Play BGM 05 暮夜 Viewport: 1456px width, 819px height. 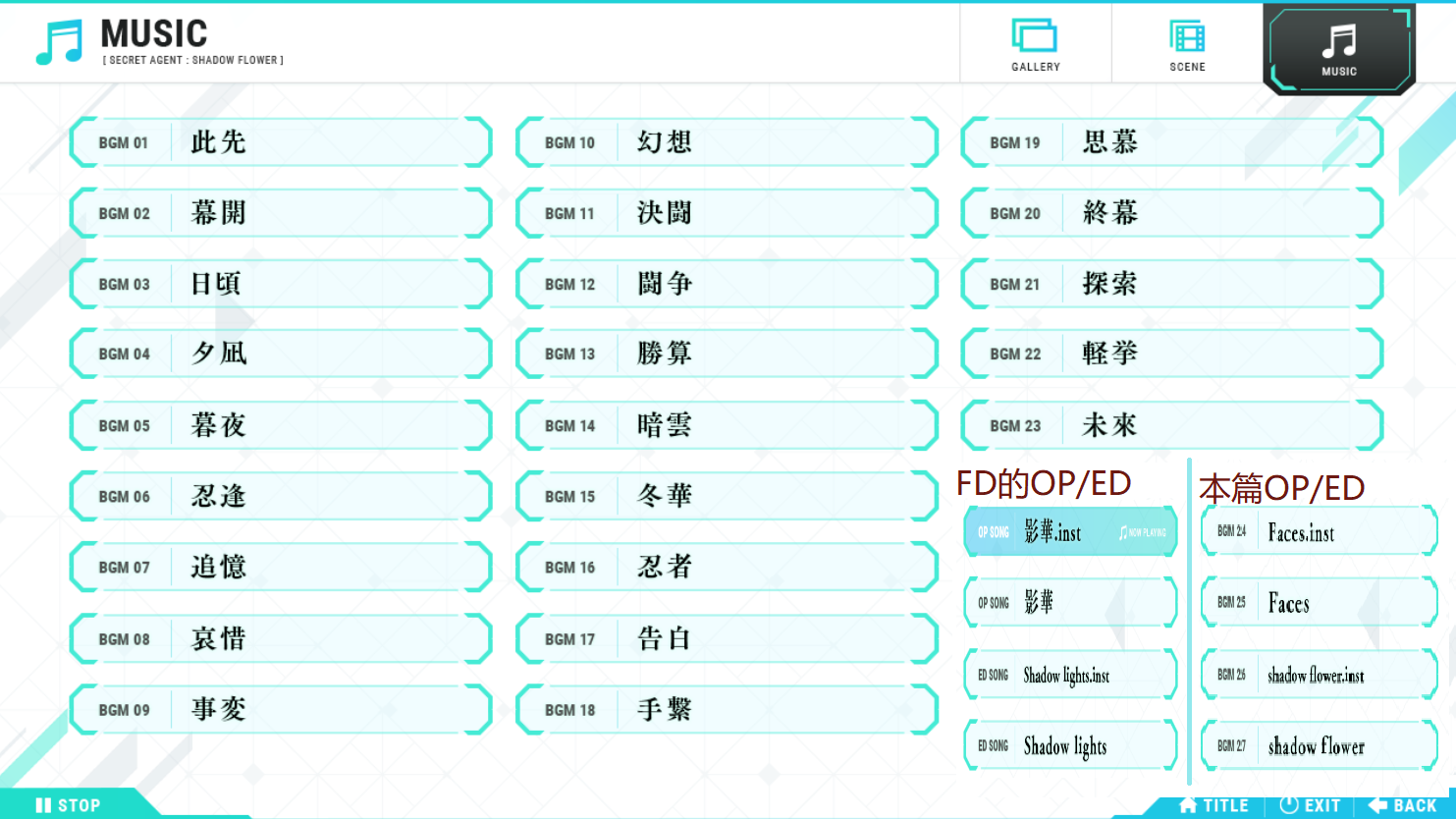(281, 425)
